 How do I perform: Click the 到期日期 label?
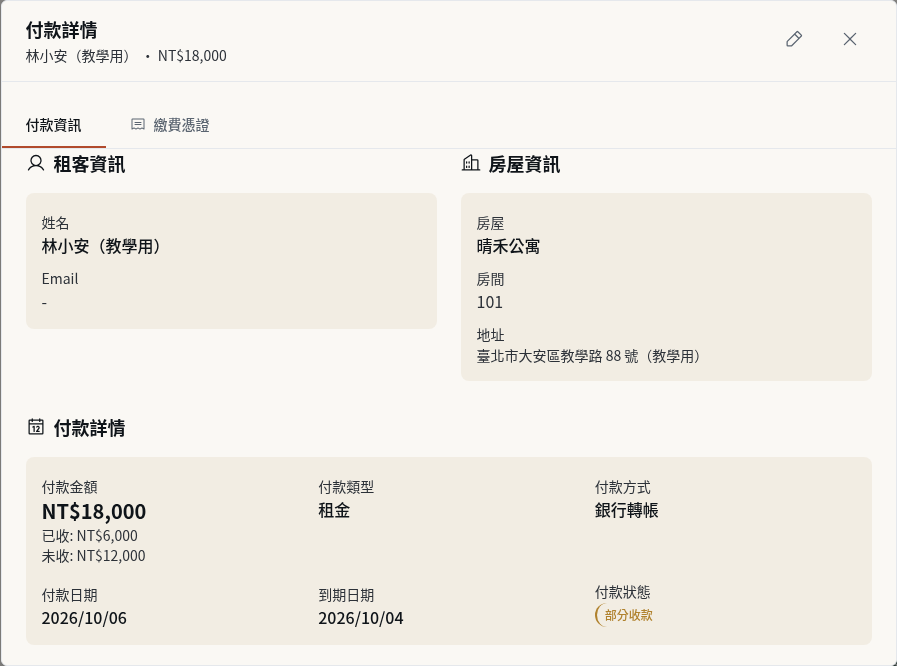point(346,595)
